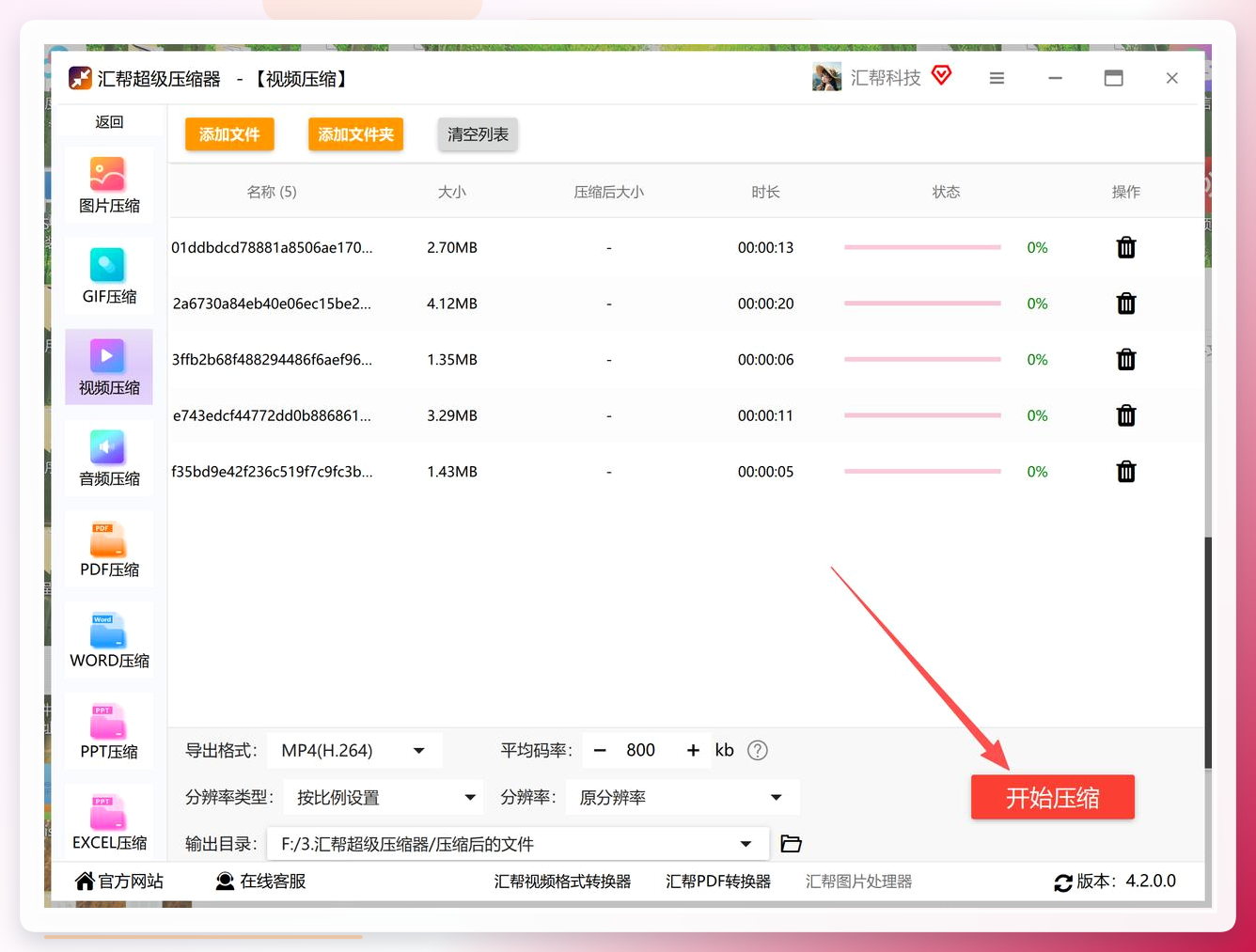This screenshot has width=1256, height=952.
Task: Click the 添加文件 button
Action: 229,134
